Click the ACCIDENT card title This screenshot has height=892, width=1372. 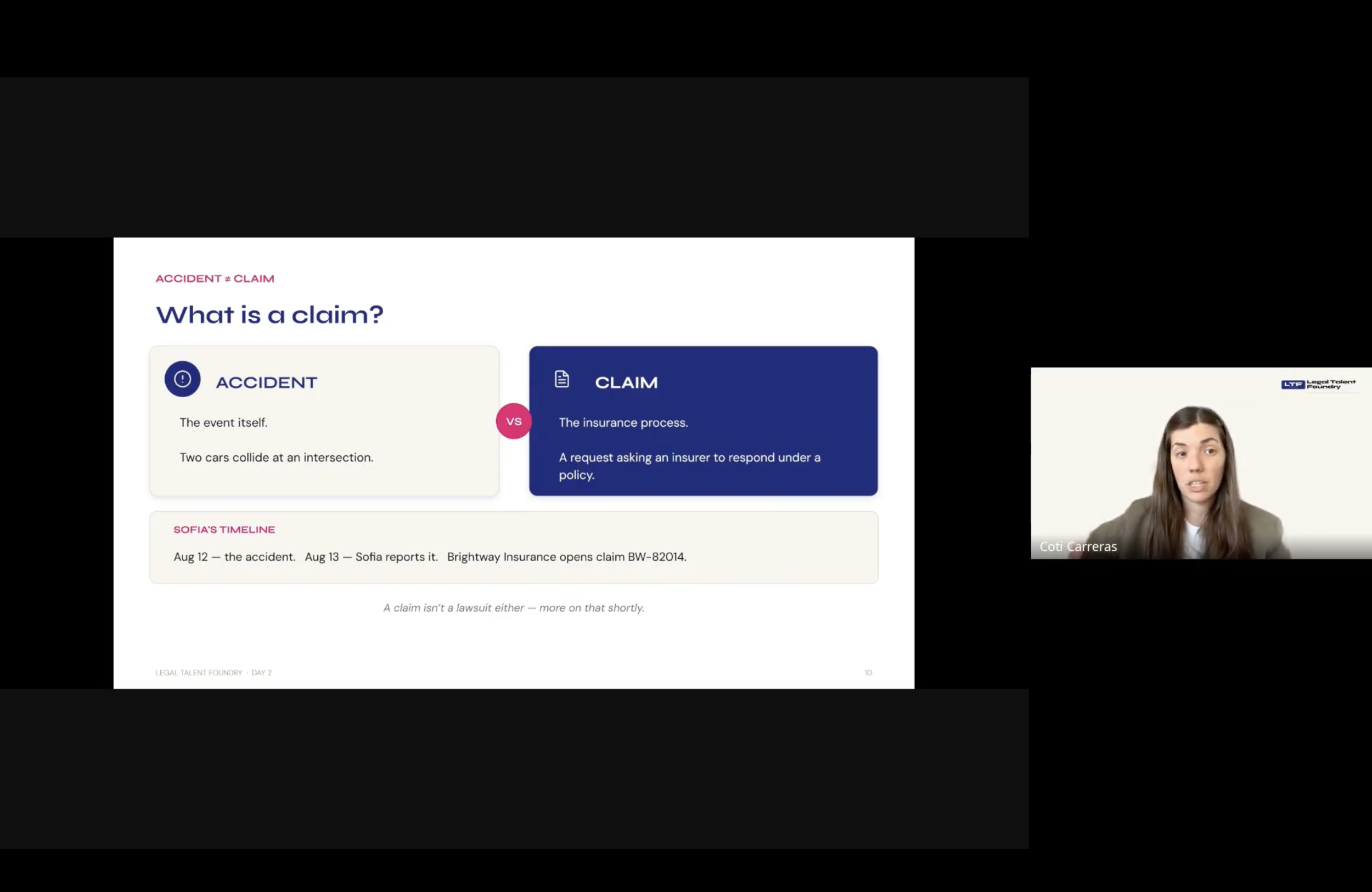coord(266,382)
